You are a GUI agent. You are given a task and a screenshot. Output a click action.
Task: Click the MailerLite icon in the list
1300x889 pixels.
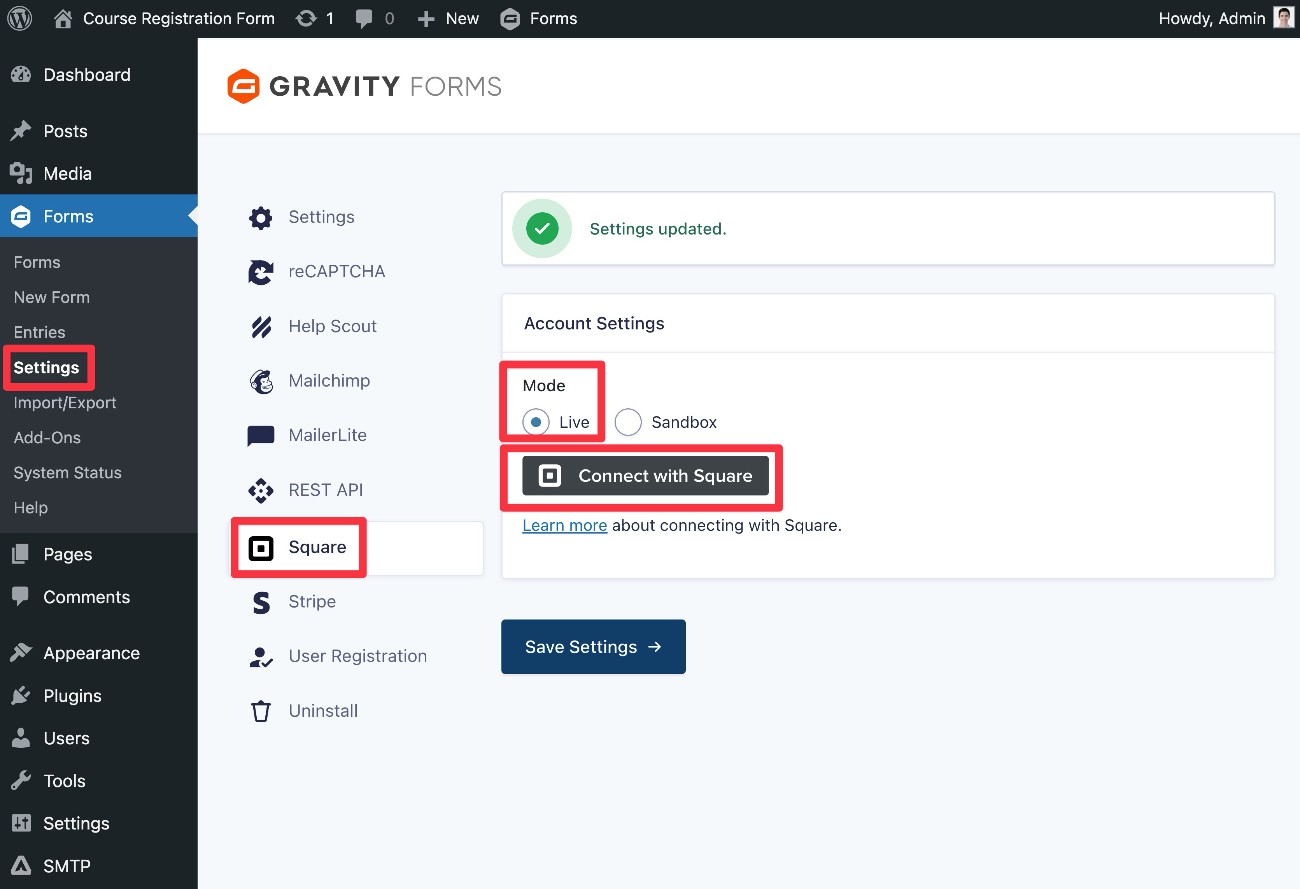pyautogui.click(x=260, y=435)
